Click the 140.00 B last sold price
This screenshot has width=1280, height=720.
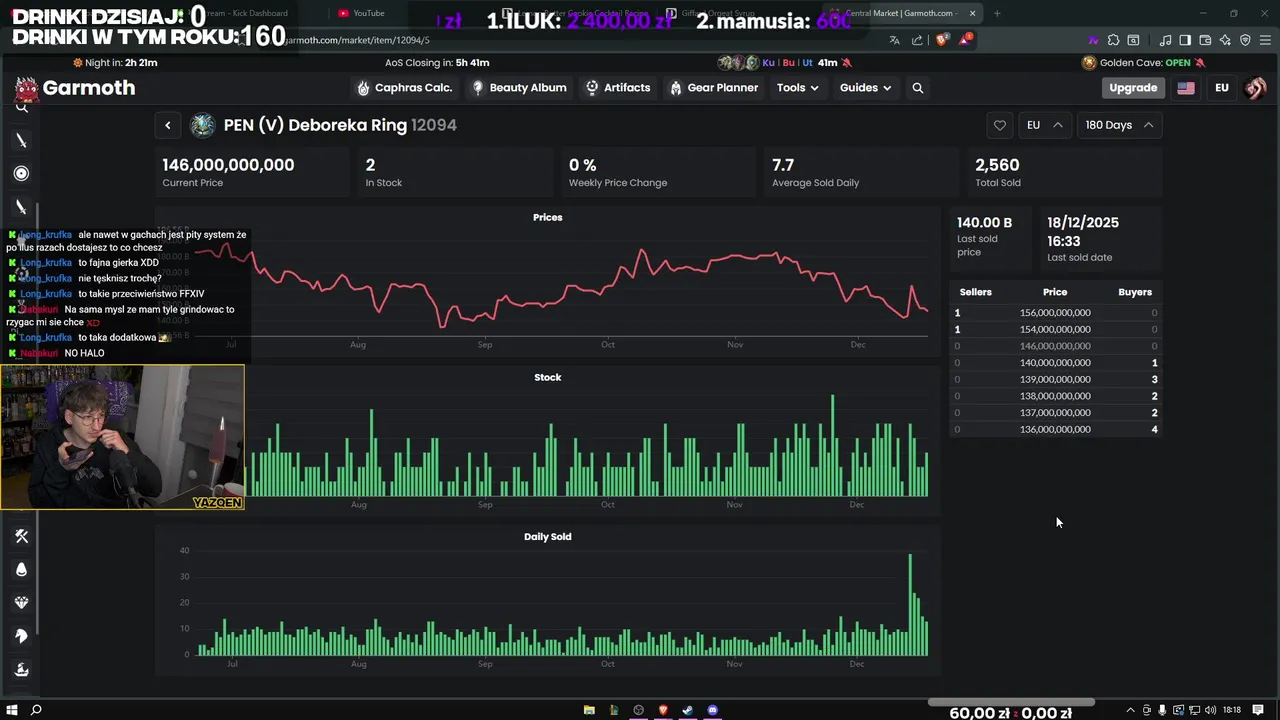coord(985,222)
